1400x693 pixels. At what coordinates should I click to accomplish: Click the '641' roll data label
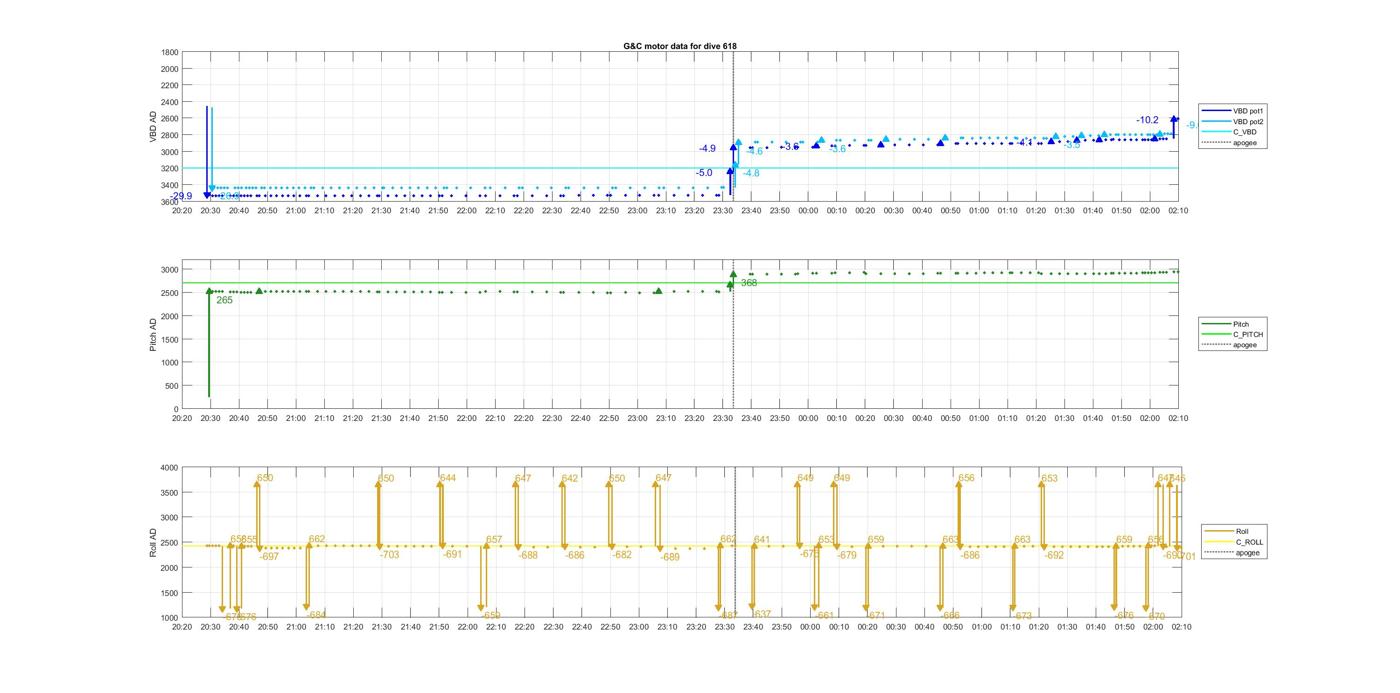coord(762,540)
